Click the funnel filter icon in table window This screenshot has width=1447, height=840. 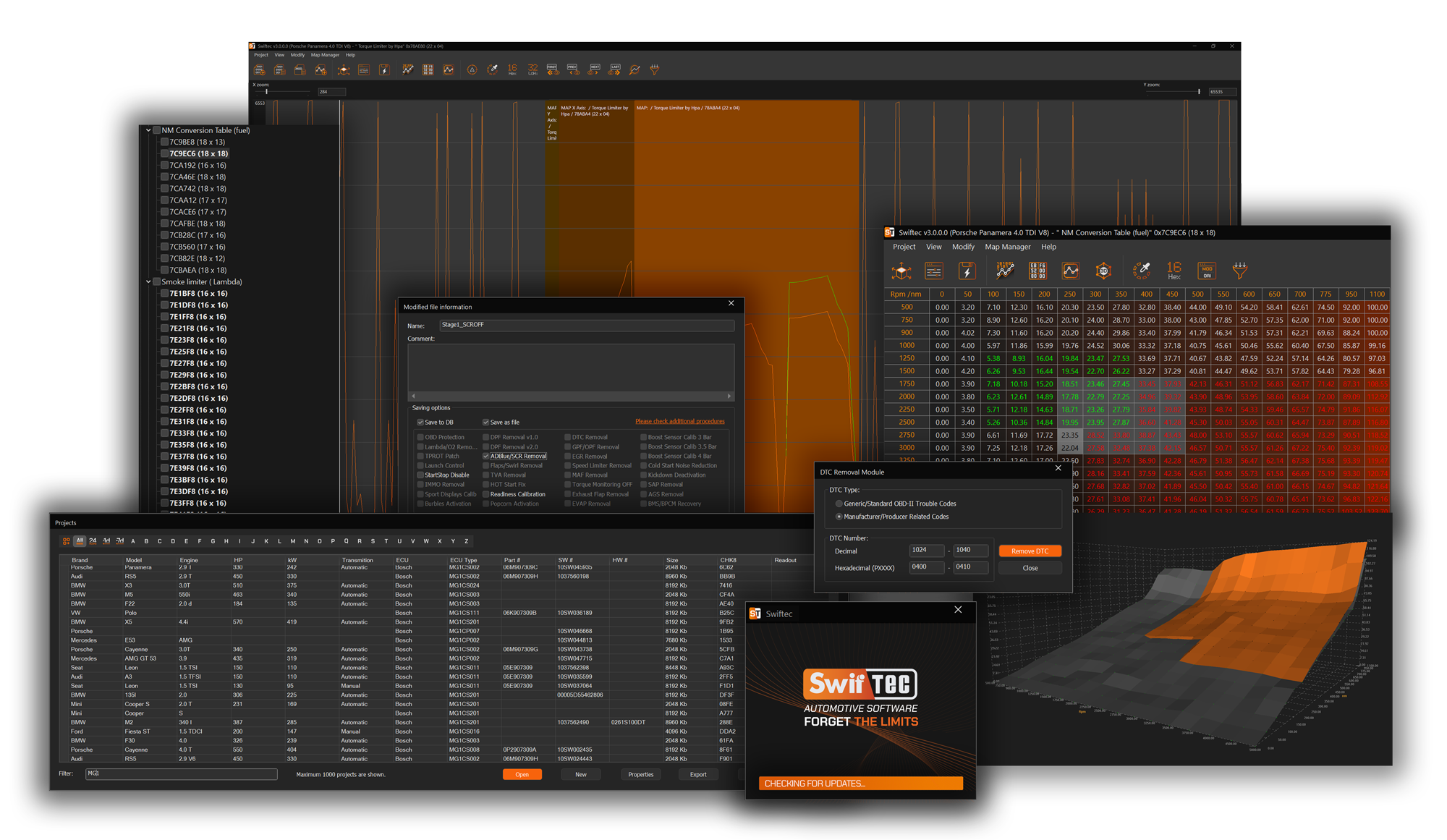[x=1239, y=271]
